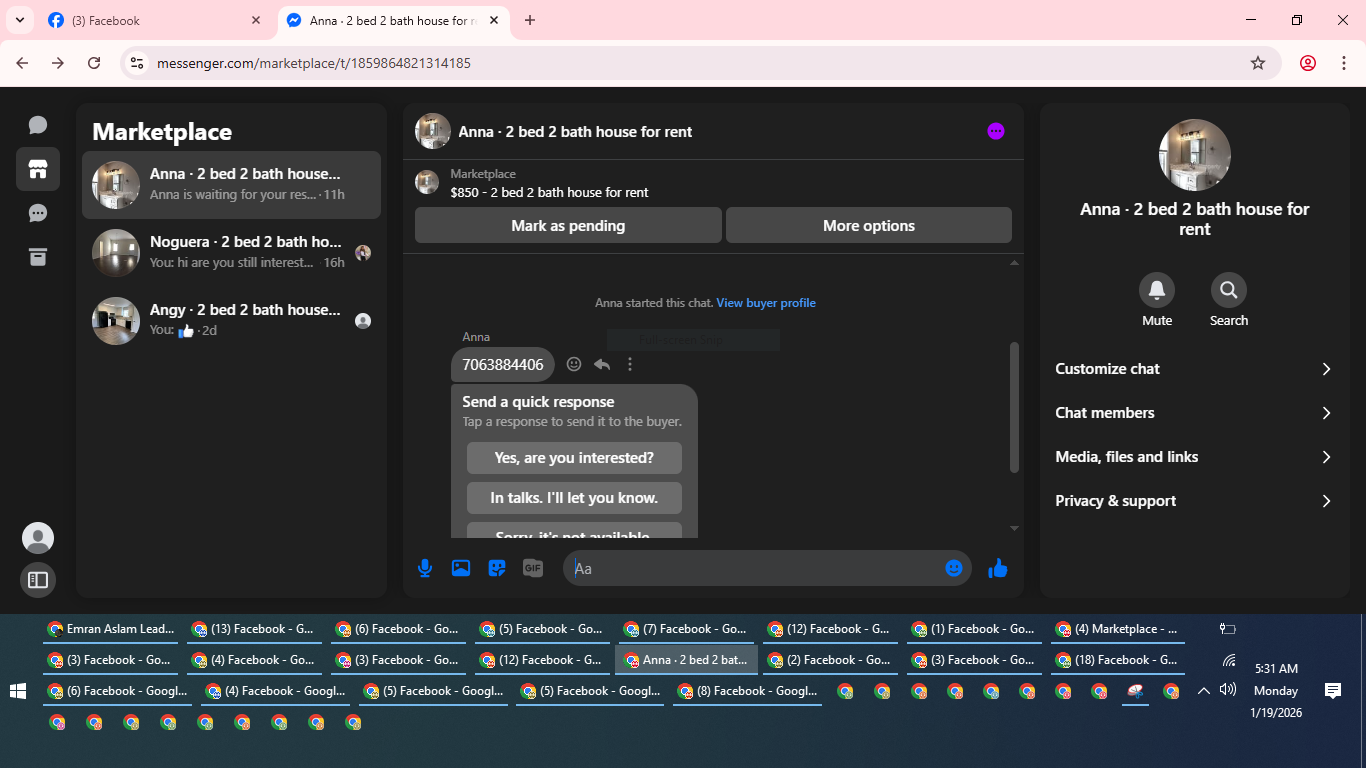Switch to (4) Marketplace taskbar window
The width and height of the screenshot is (1366, 768).
(1119, 629)
